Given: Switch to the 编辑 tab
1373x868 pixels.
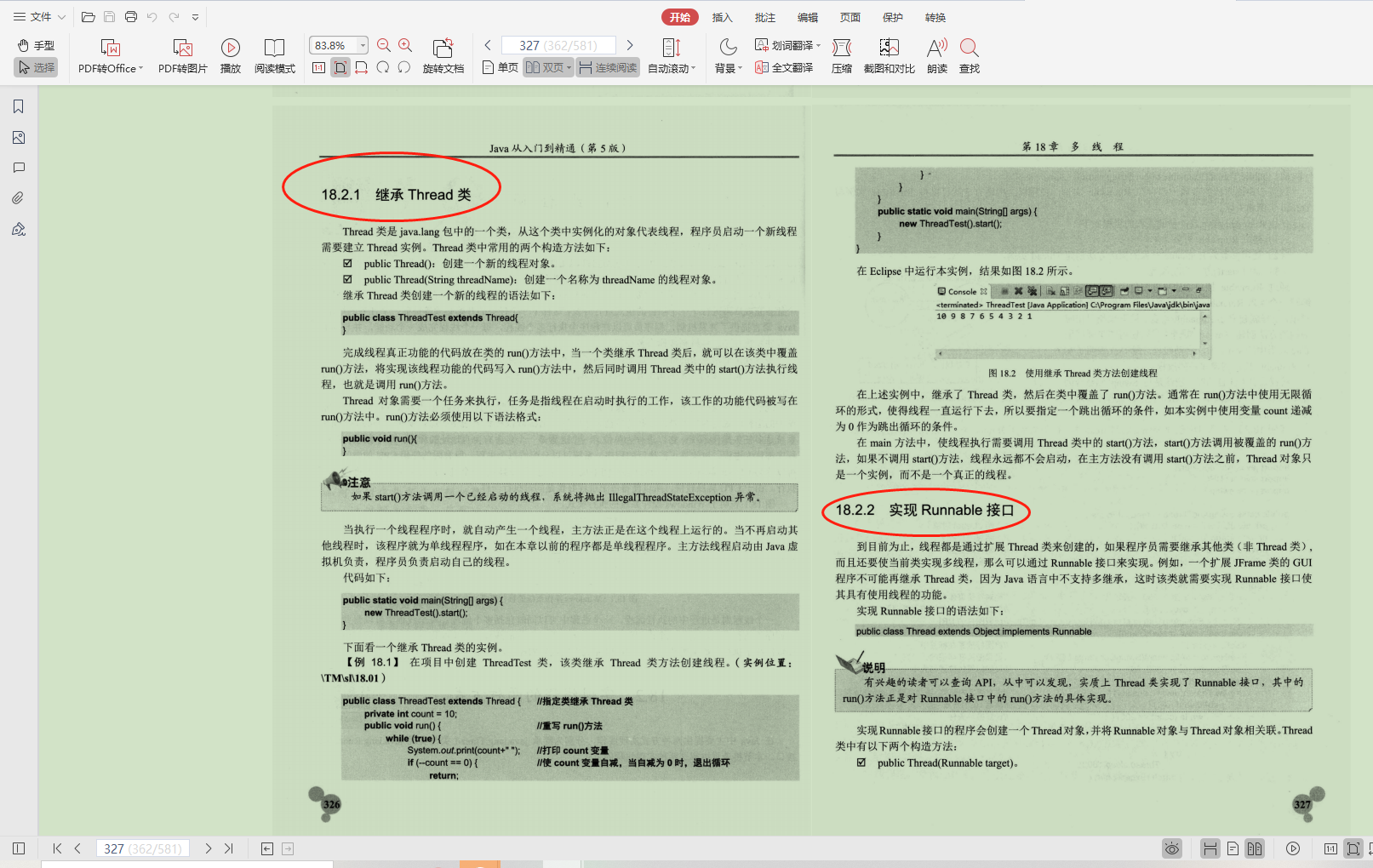Looking at the screenshot, I should (x=808, y=17).
